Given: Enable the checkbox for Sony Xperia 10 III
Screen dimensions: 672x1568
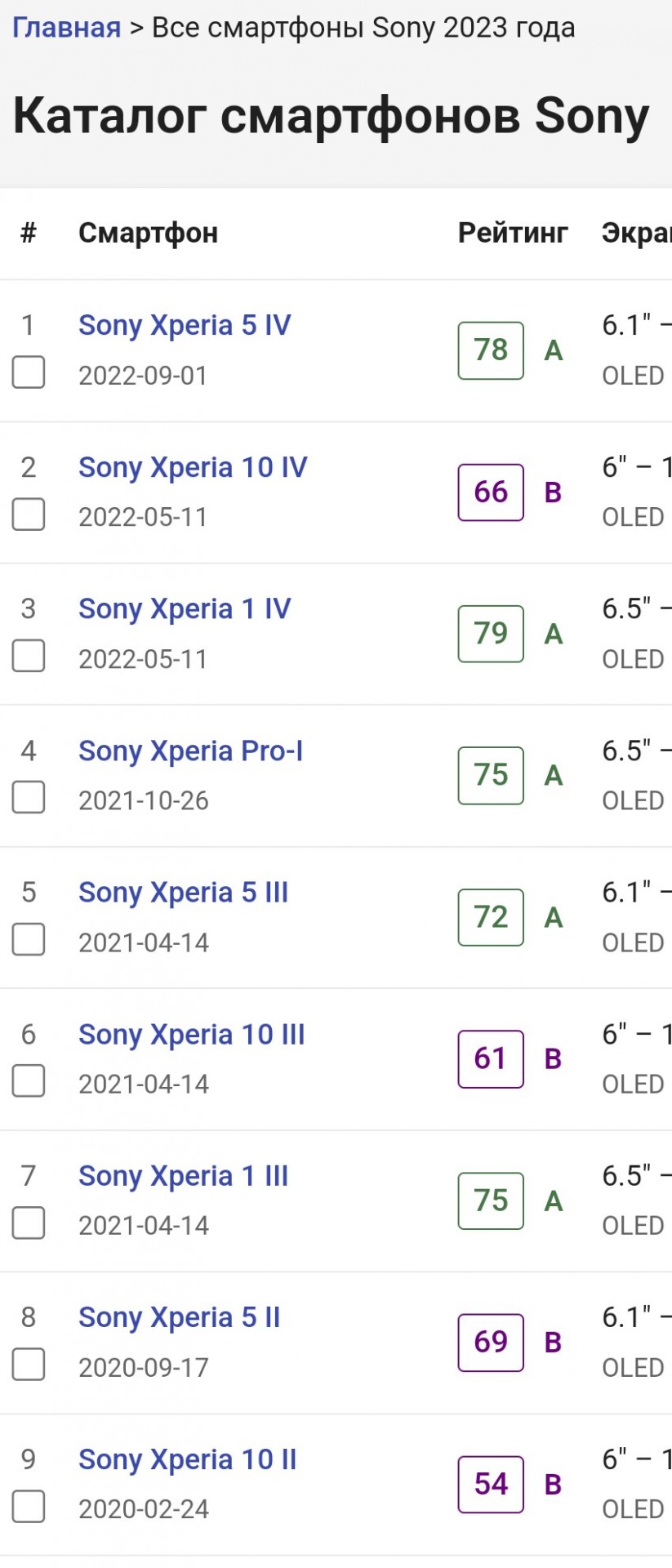Looking at the screenshot, I should [29, 1081].
